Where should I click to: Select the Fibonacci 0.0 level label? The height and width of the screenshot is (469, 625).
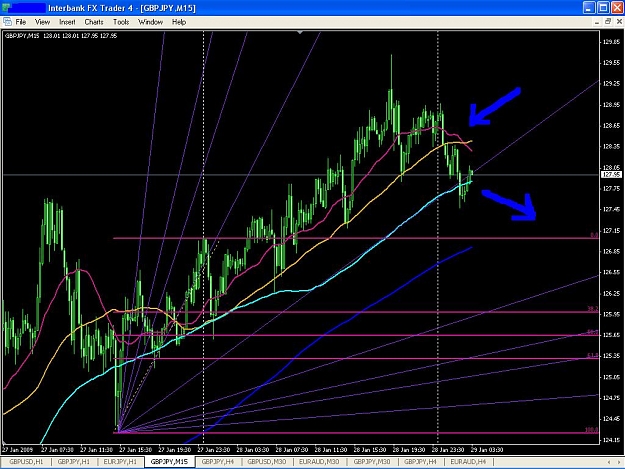[594, 235]
